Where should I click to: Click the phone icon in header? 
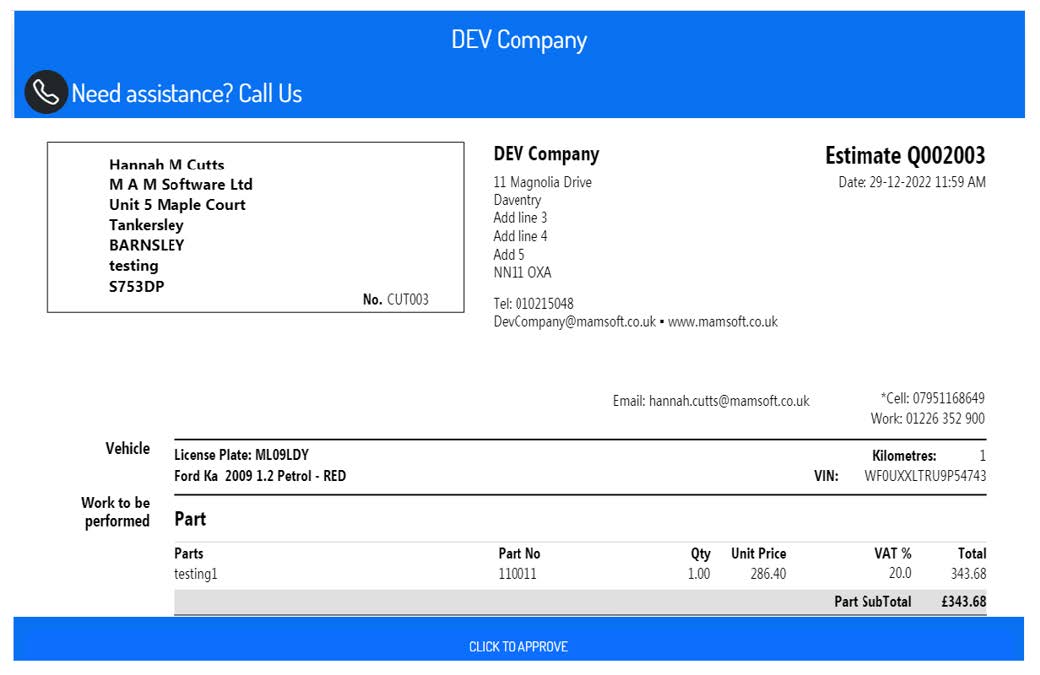[x=46, y=93]
